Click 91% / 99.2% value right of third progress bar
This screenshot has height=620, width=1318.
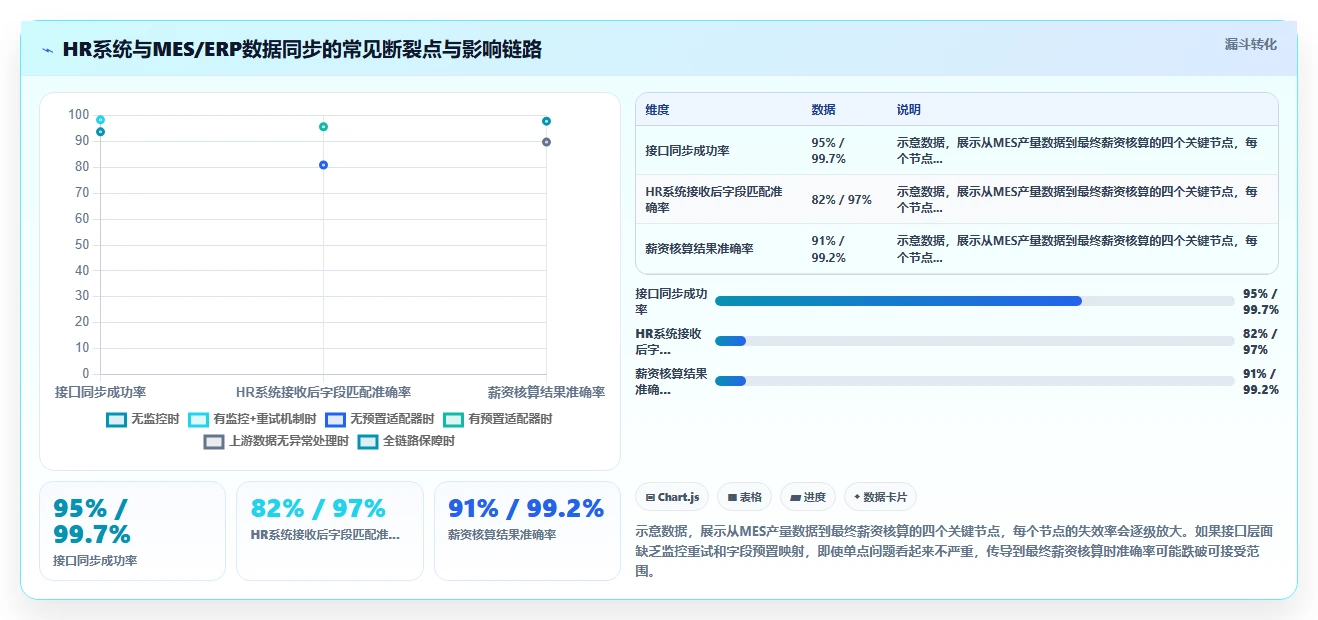1260,382
